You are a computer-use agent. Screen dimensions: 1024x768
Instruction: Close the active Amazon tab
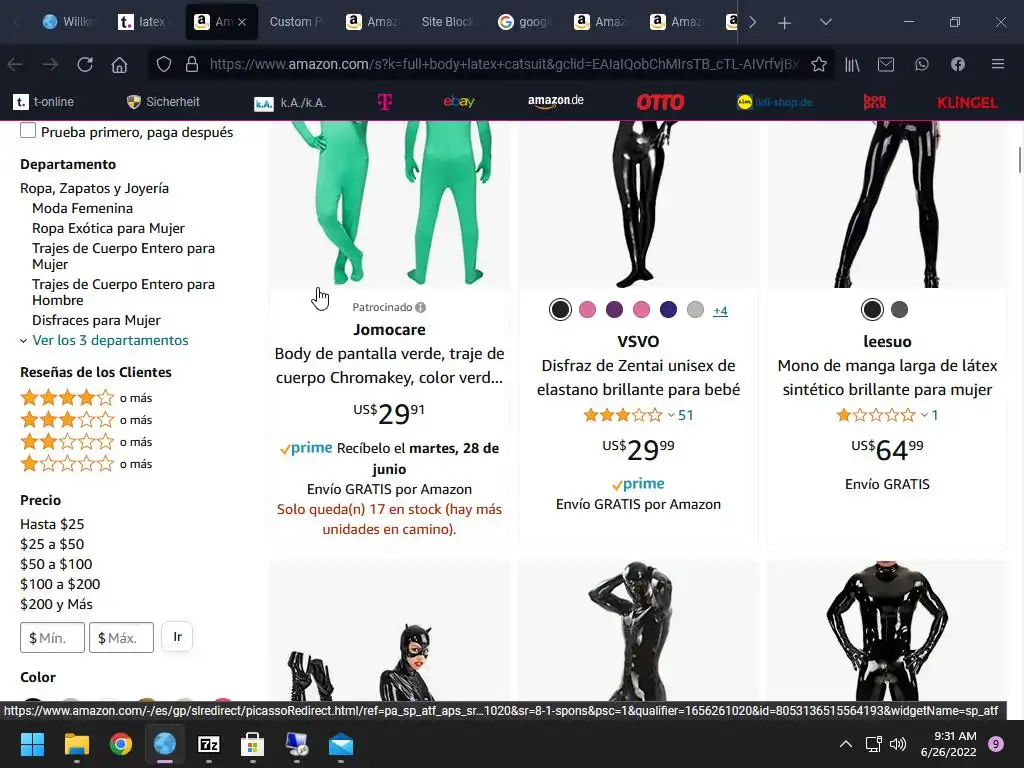pos(242,22)
